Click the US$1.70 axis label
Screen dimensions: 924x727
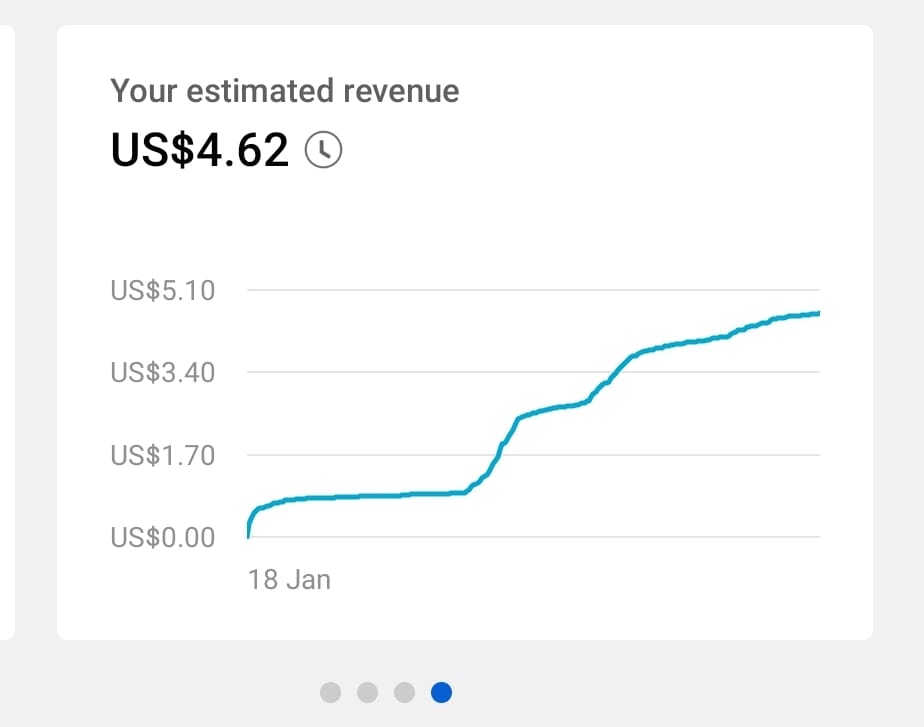click(163, 455)
